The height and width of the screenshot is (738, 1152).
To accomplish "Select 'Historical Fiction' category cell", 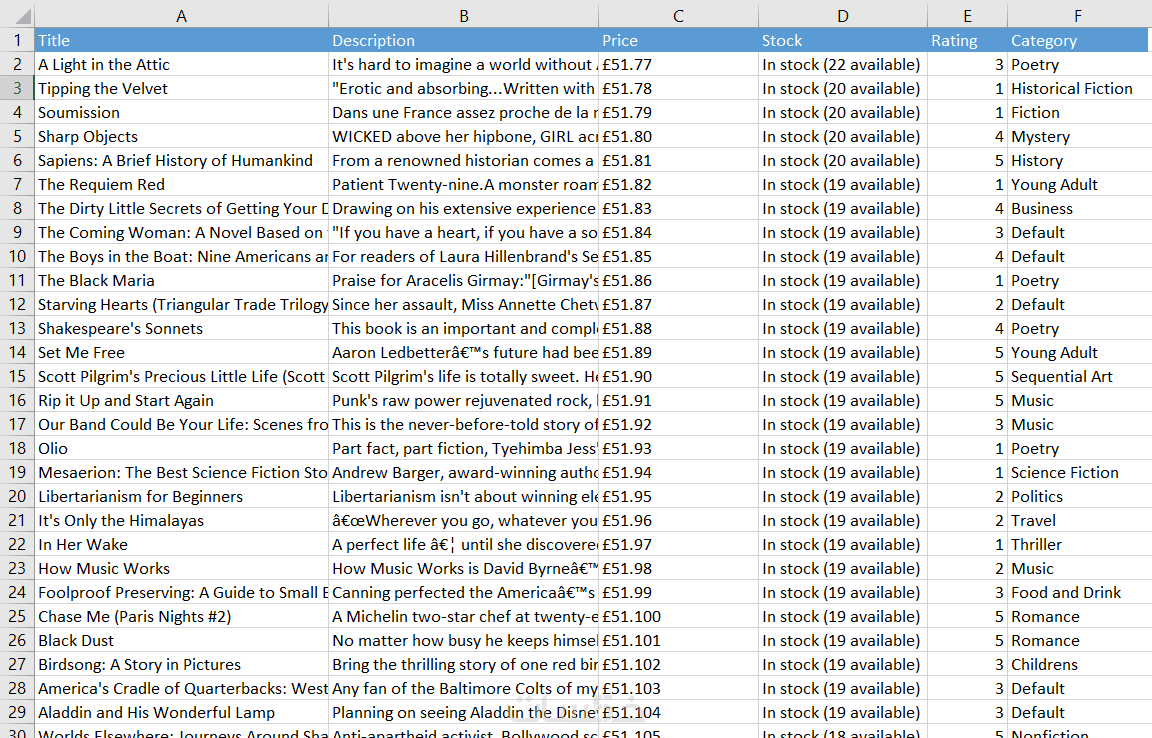I will coord(1078,88).
